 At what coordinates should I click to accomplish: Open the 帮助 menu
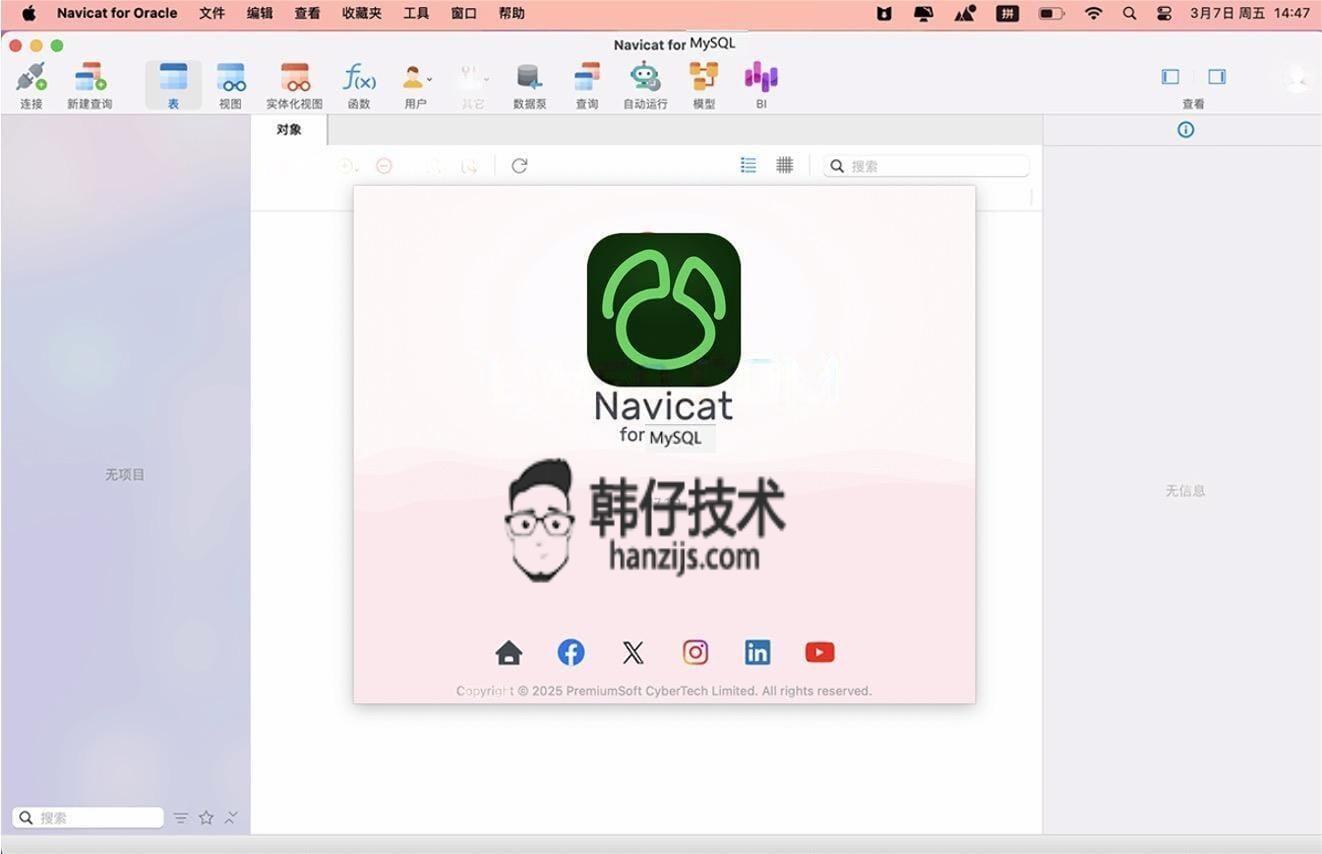(x=511, y=14)
